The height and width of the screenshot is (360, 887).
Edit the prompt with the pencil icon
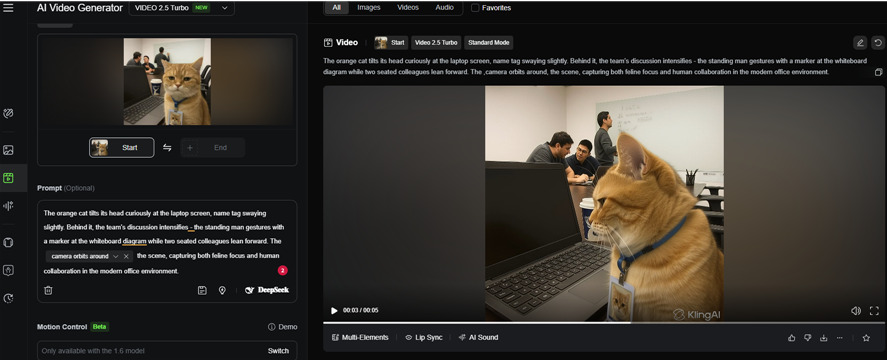pyautogui.click(x=860, y=42)
